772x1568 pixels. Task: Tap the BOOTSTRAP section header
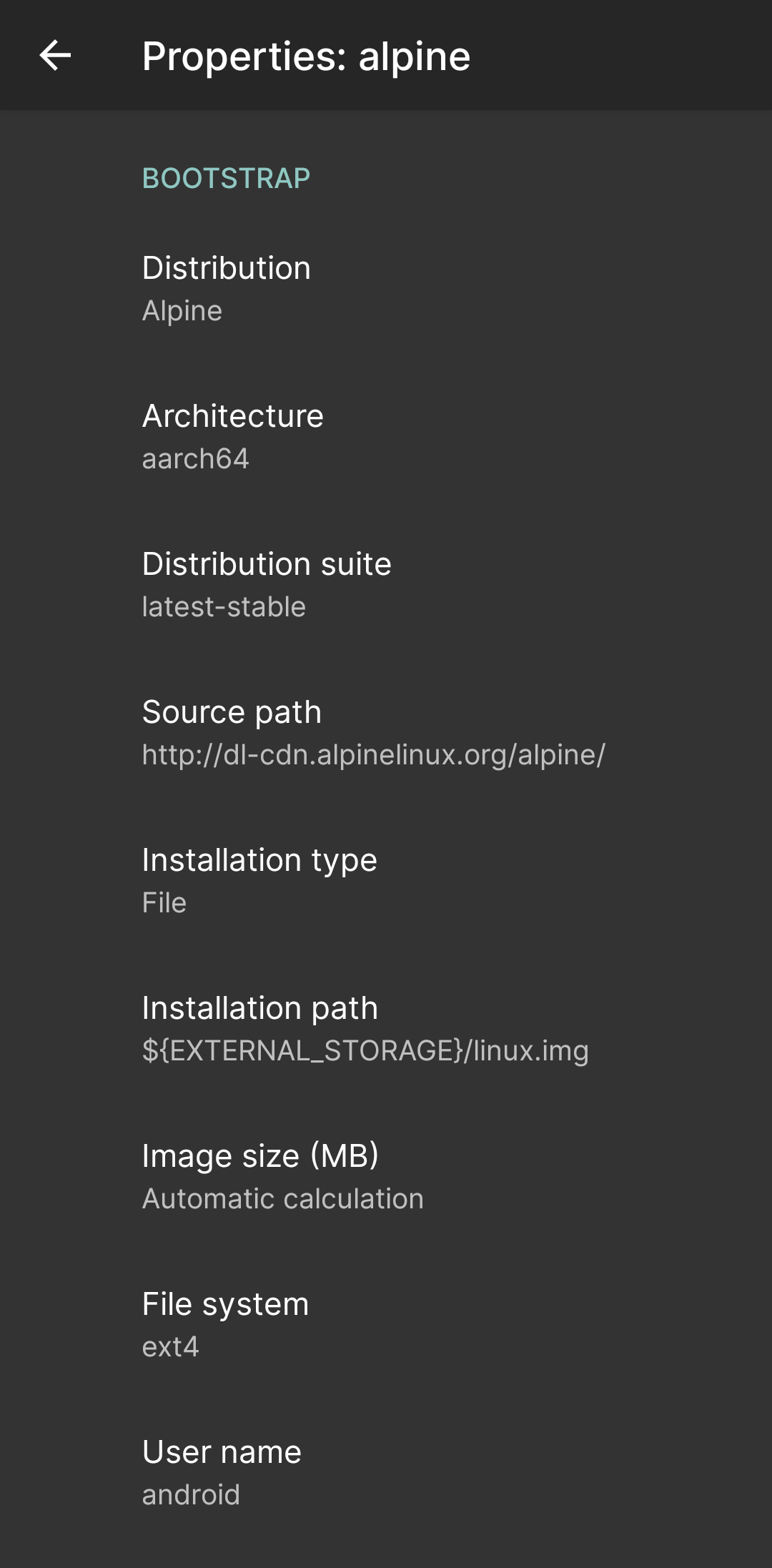(227, 179)
